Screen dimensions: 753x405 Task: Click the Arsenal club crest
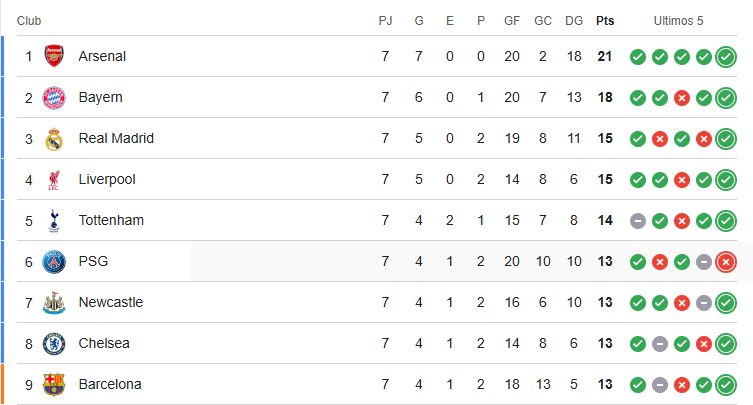(54, 56)
